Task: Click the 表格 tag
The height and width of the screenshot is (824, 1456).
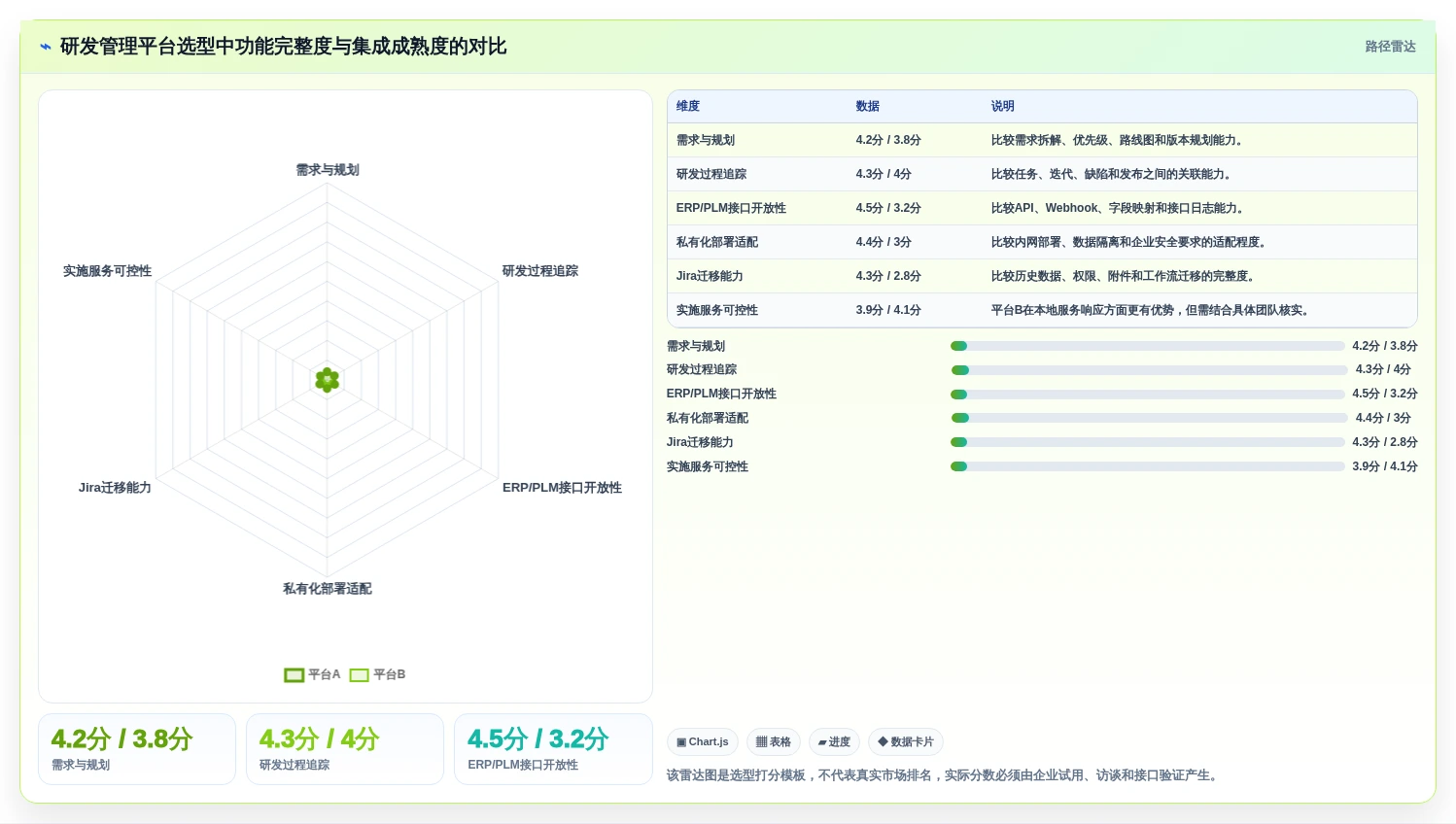Action: [x=774, y=742]
